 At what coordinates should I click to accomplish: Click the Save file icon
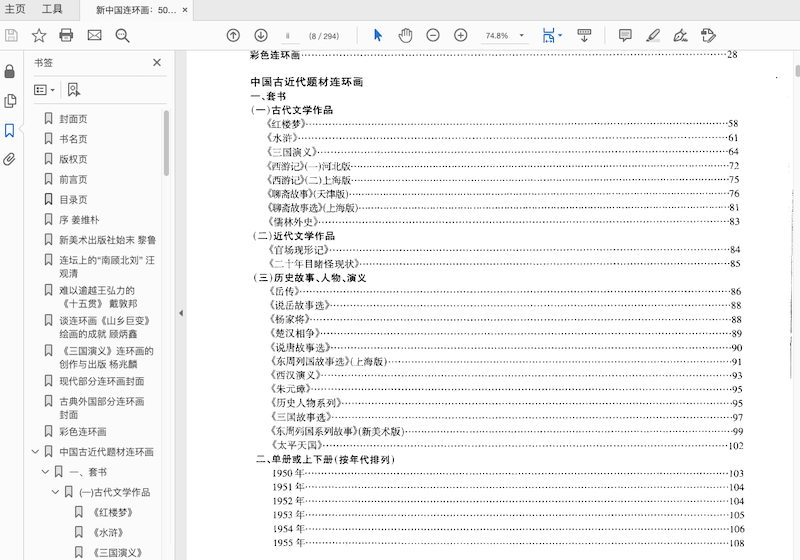point(11,35)
